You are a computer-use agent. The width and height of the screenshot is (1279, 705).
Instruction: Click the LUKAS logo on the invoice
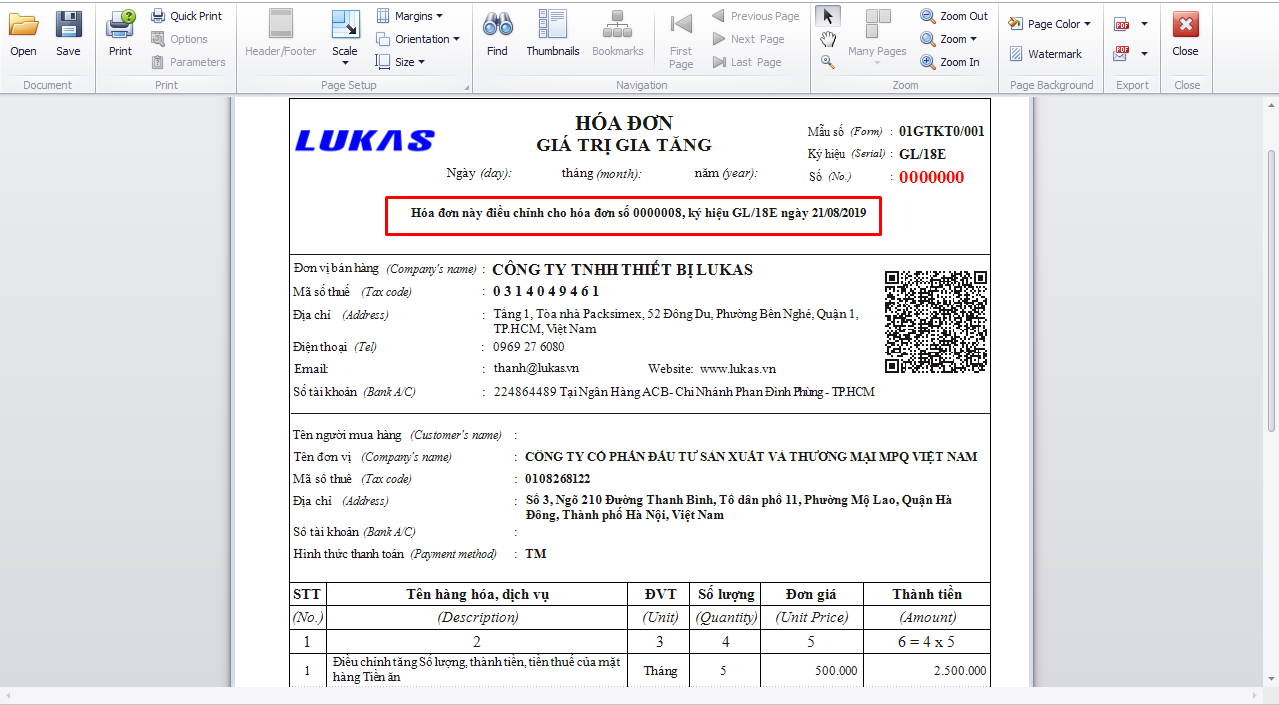365,141
